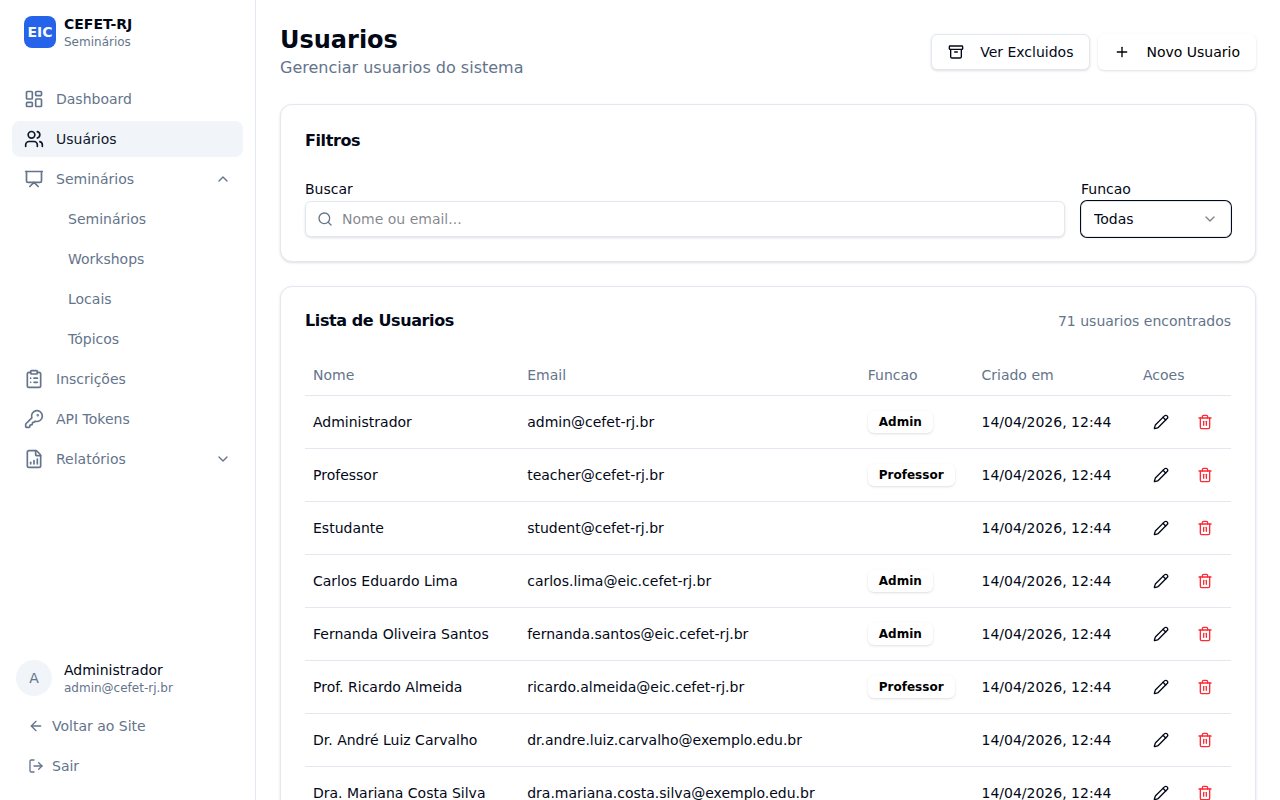Viewport: 1280px width, 800px height.
Task: Click the plus icon in Novo Usuario
Action: pos(1122,52)
